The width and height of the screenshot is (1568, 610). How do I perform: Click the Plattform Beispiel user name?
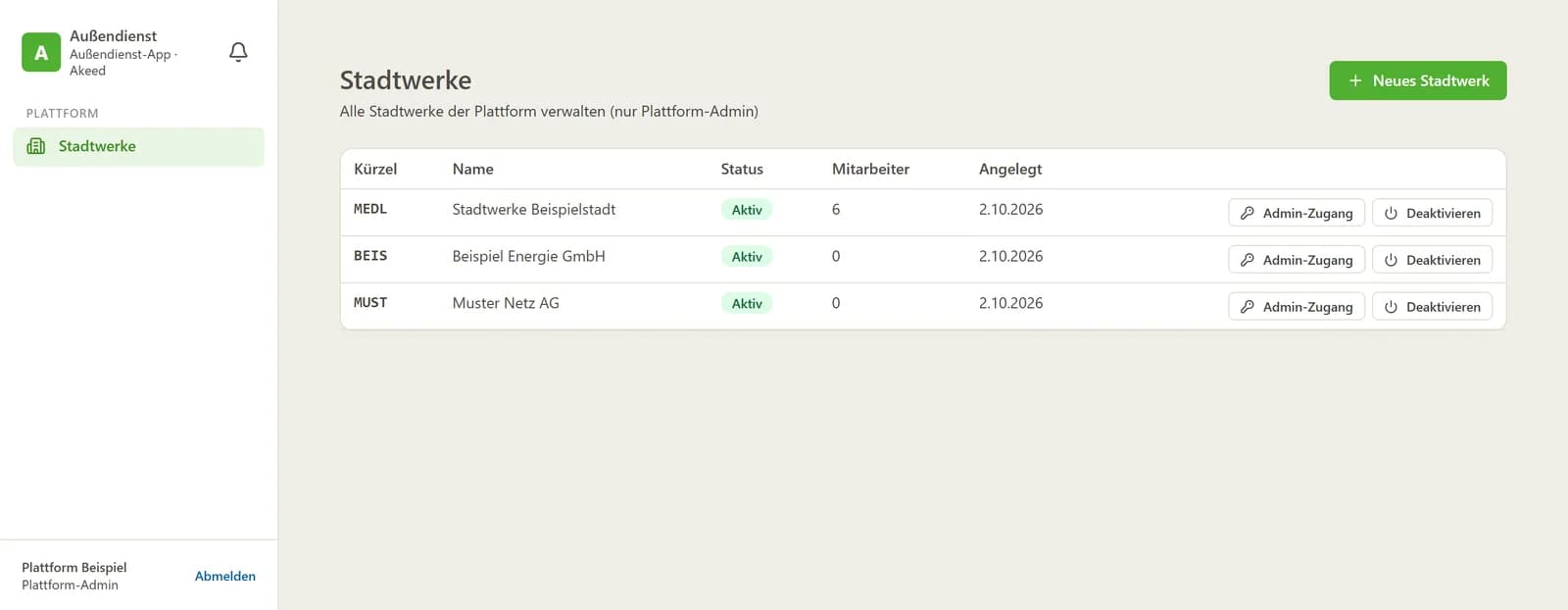pyautogui.click(x=74, y=567)
